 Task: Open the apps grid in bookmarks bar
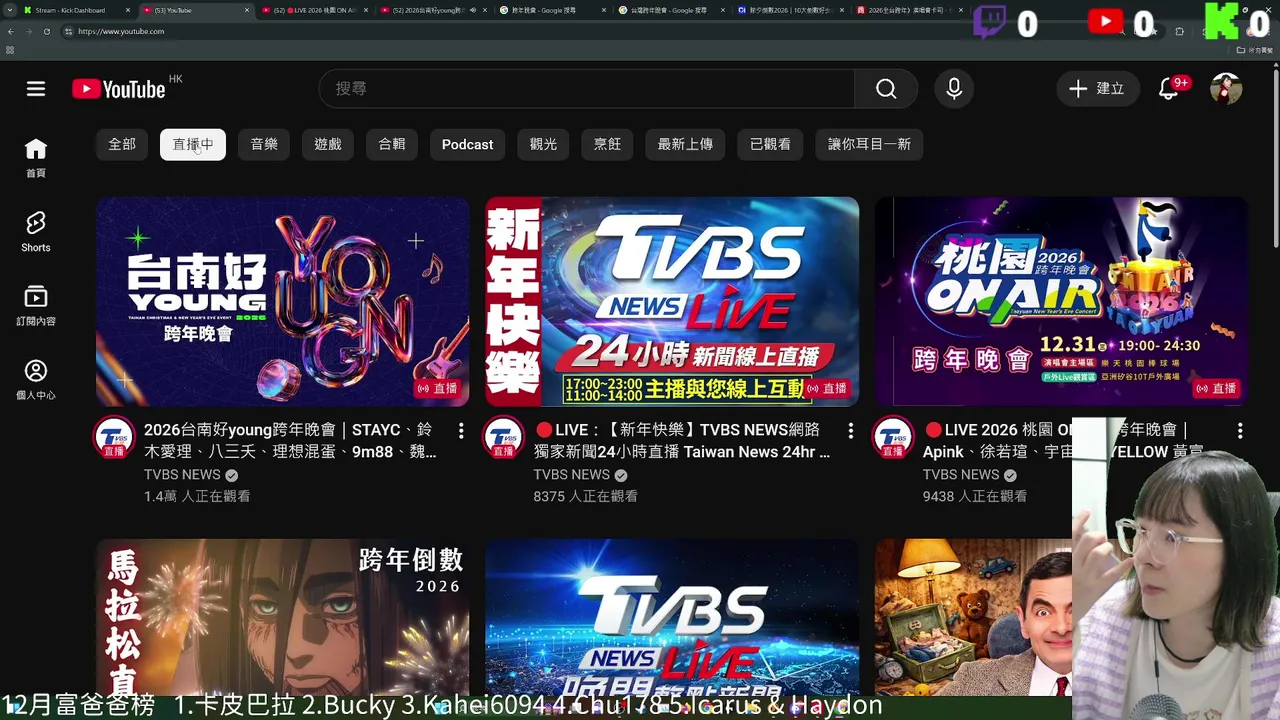coord(10,49)
